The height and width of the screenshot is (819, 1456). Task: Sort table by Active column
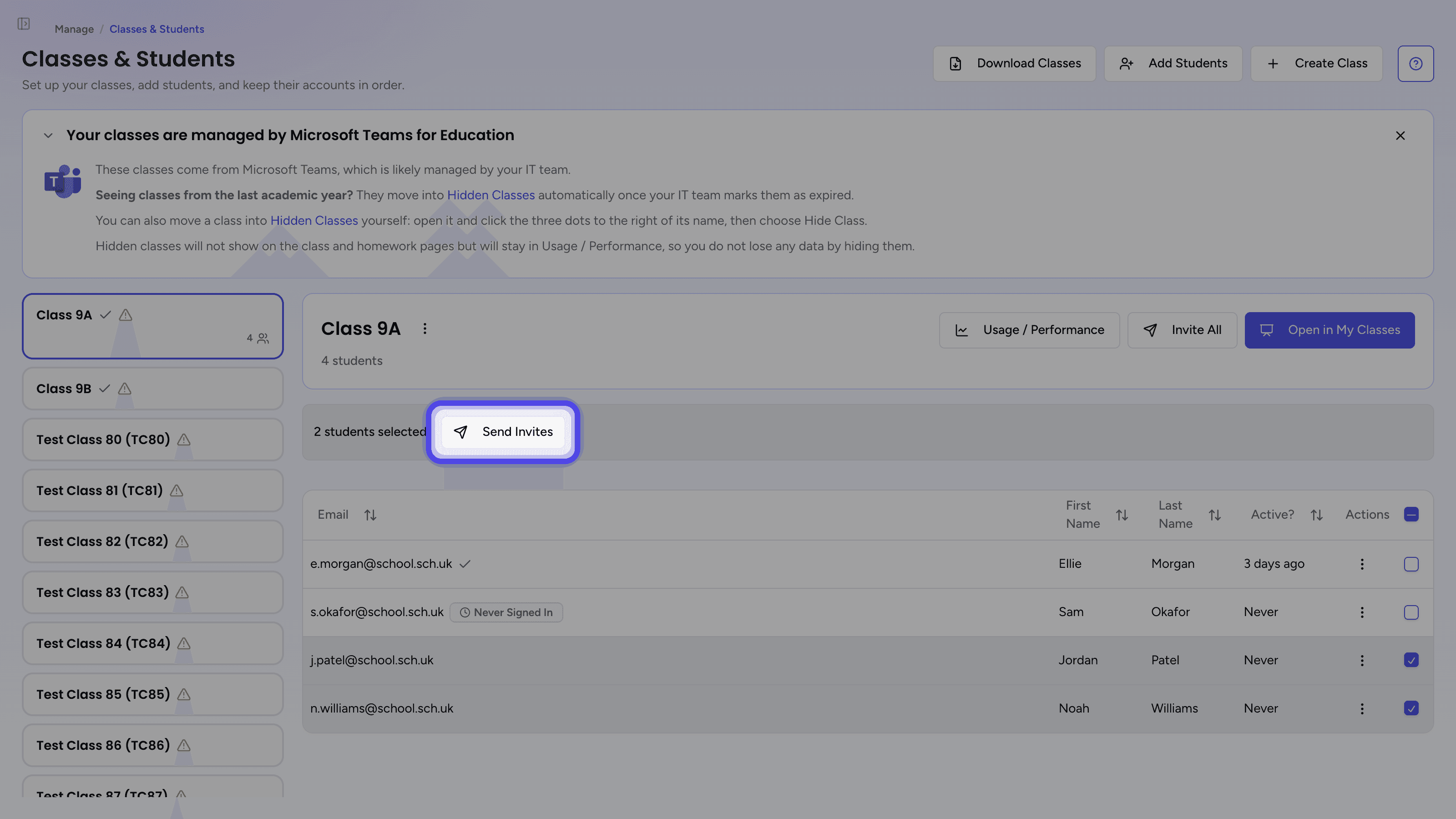tap(1316, 515)
